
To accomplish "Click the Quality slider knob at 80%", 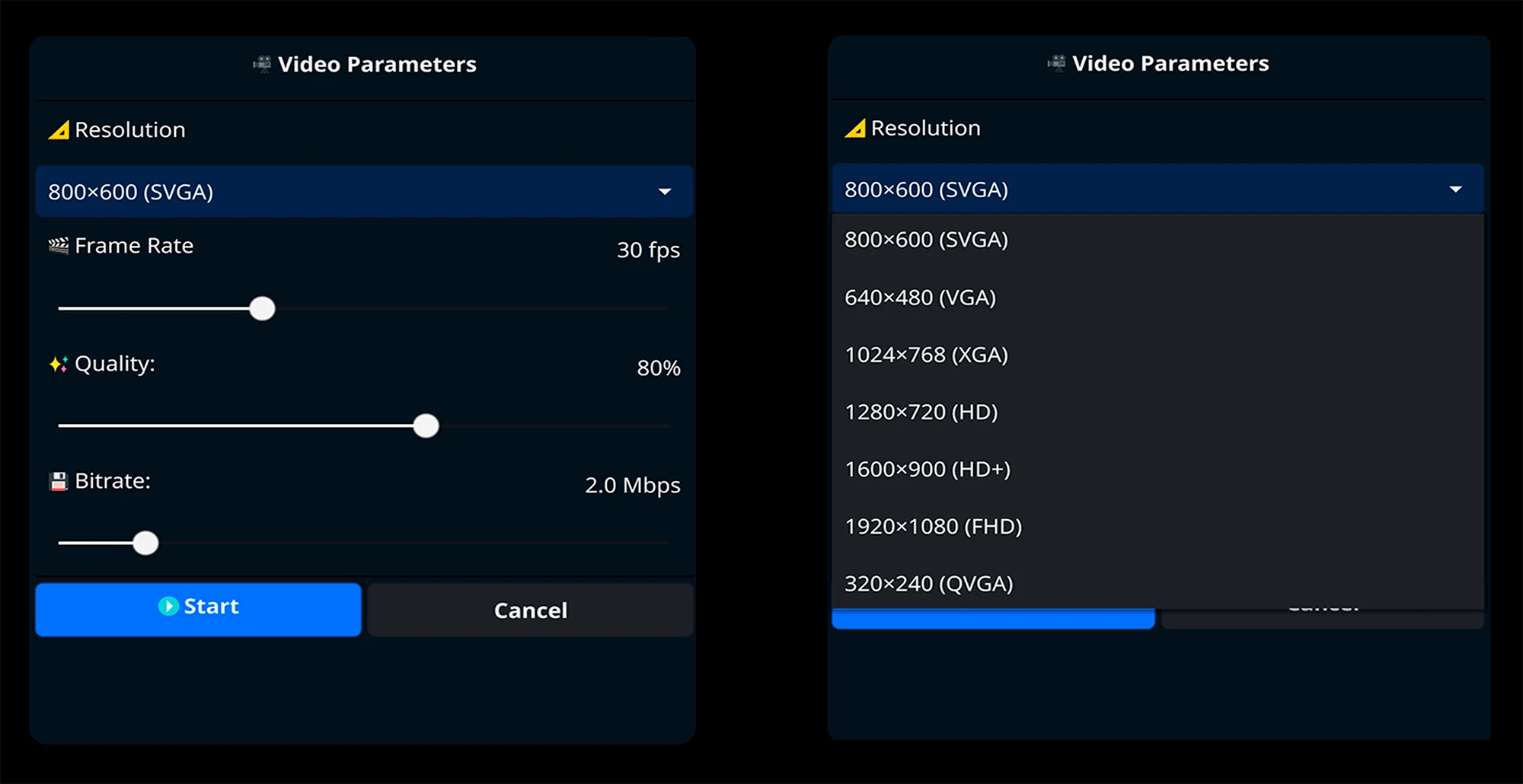I will (x=426, y=425).
